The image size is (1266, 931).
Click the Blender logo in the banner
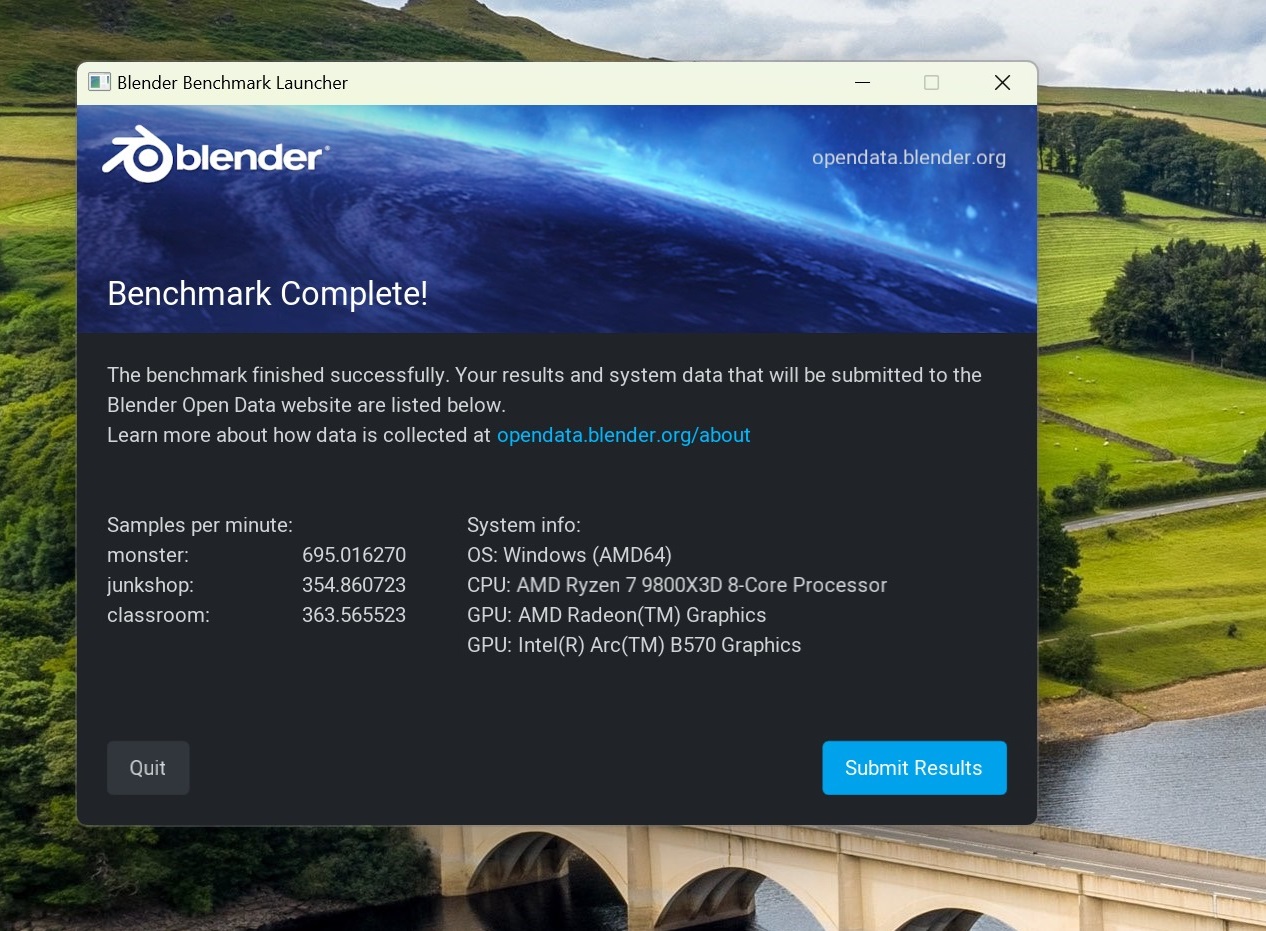[x=215, y=155]
